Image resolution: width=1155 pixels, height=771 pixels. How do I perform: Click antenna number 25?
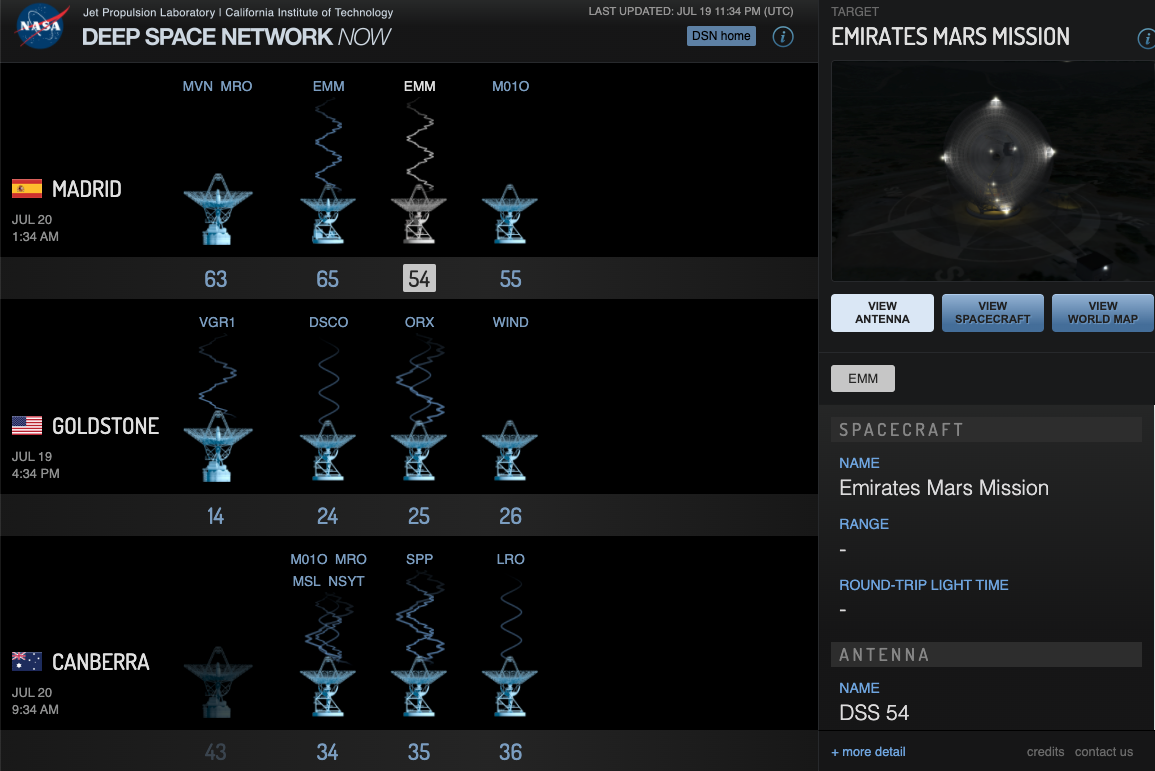pos(418,516)
